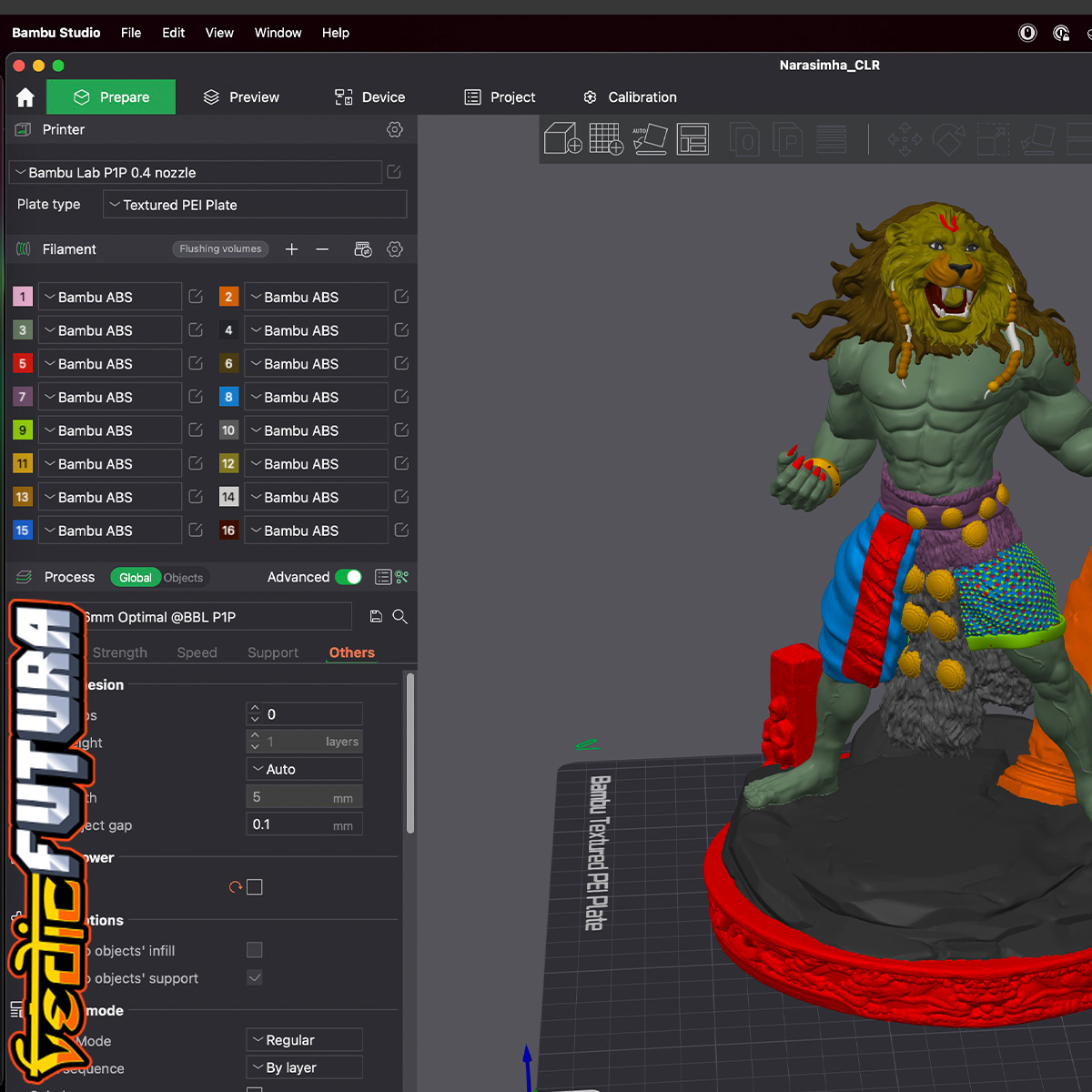1092x1092 pixels.
Task: Save the process preset
Action: 376,617
